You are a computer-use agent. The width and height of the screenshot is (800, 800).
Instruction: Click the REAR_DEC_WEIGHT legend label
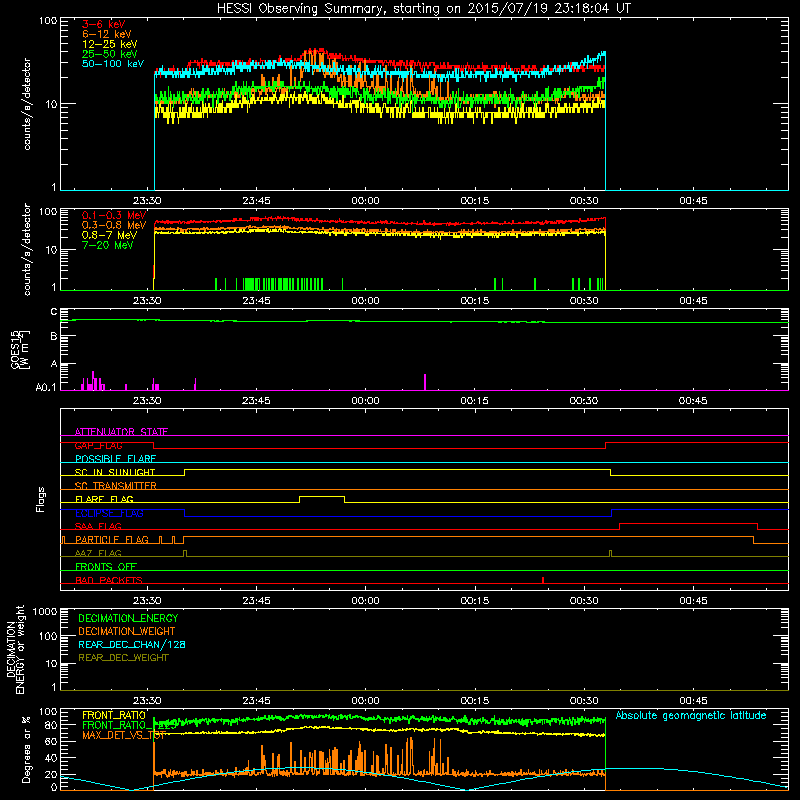pyautogui.click(x=123, y=658)
